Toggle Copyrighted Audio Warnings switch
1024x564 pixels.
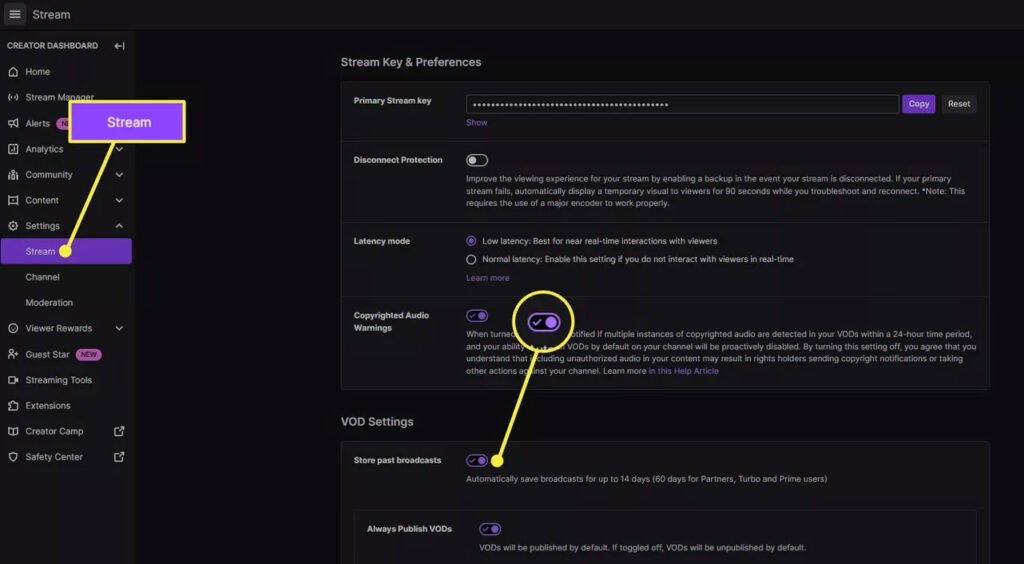(x=477, y=316)
